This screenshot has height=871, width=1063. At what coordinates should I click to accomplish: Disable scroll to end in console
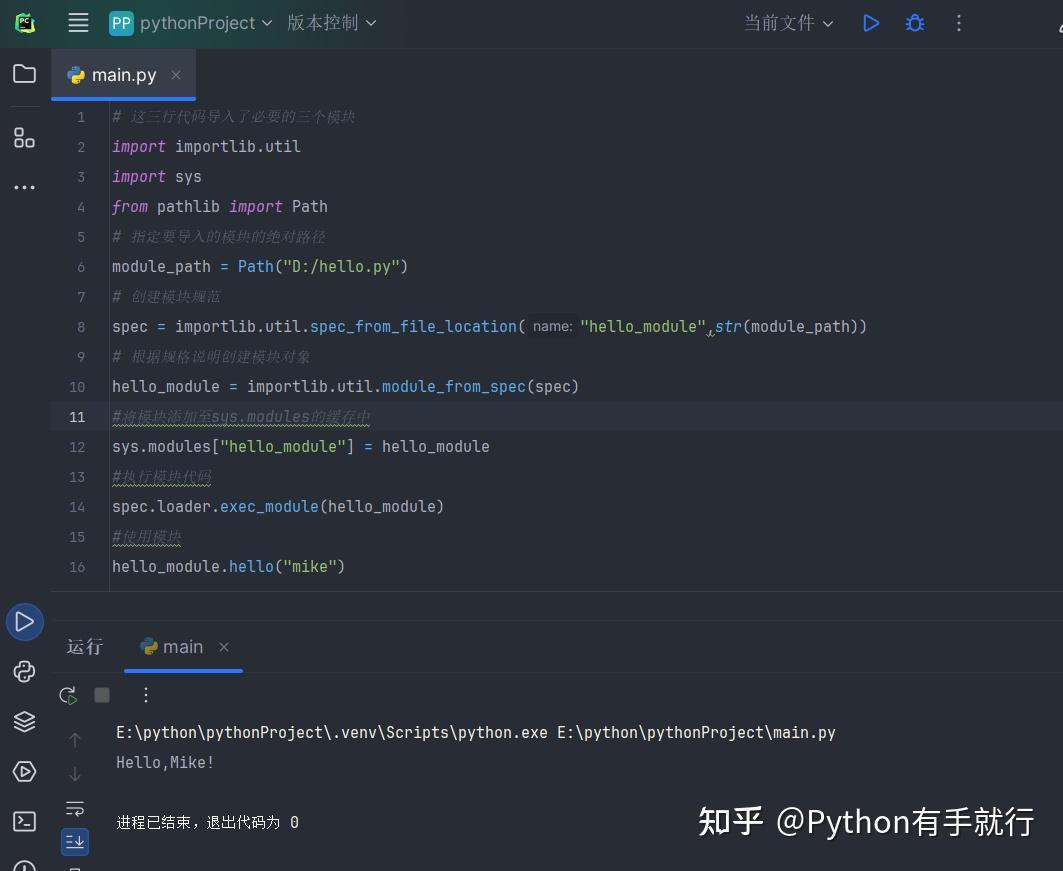tap(74, 841)
